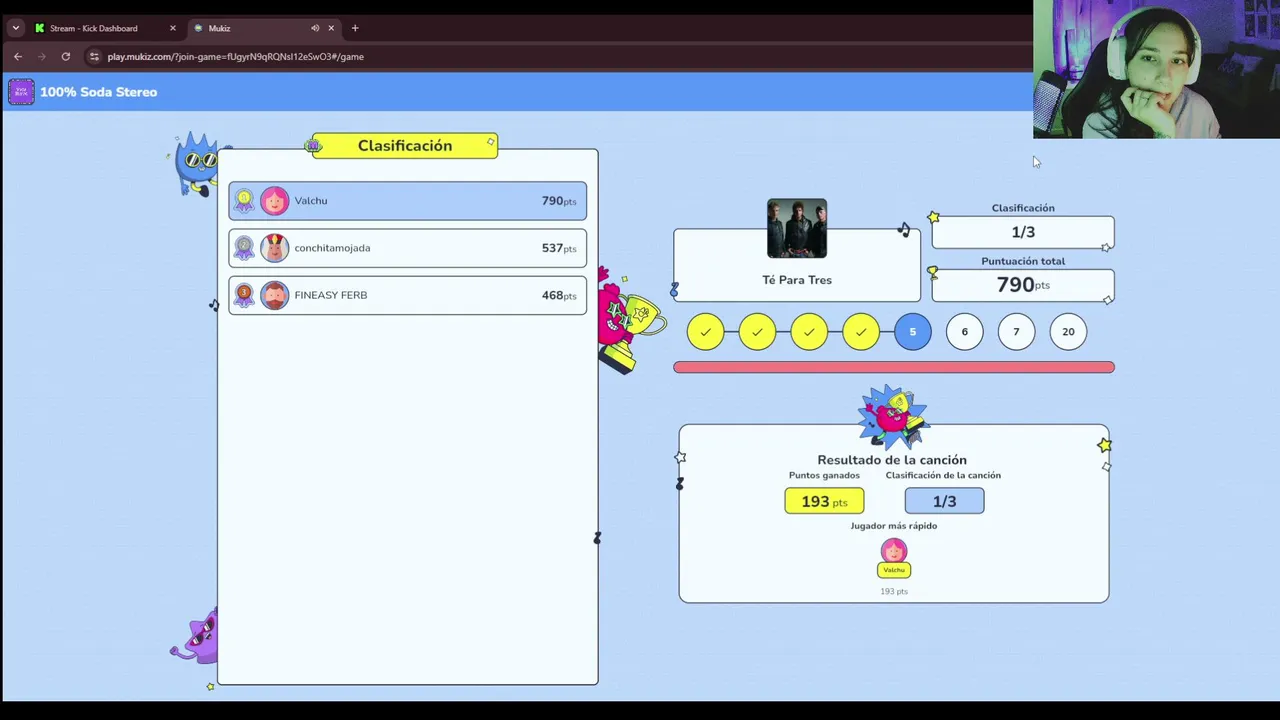Click conchitamojada's avatar icon
Viewport: 1280px width, 720px height.
point(274,248)
